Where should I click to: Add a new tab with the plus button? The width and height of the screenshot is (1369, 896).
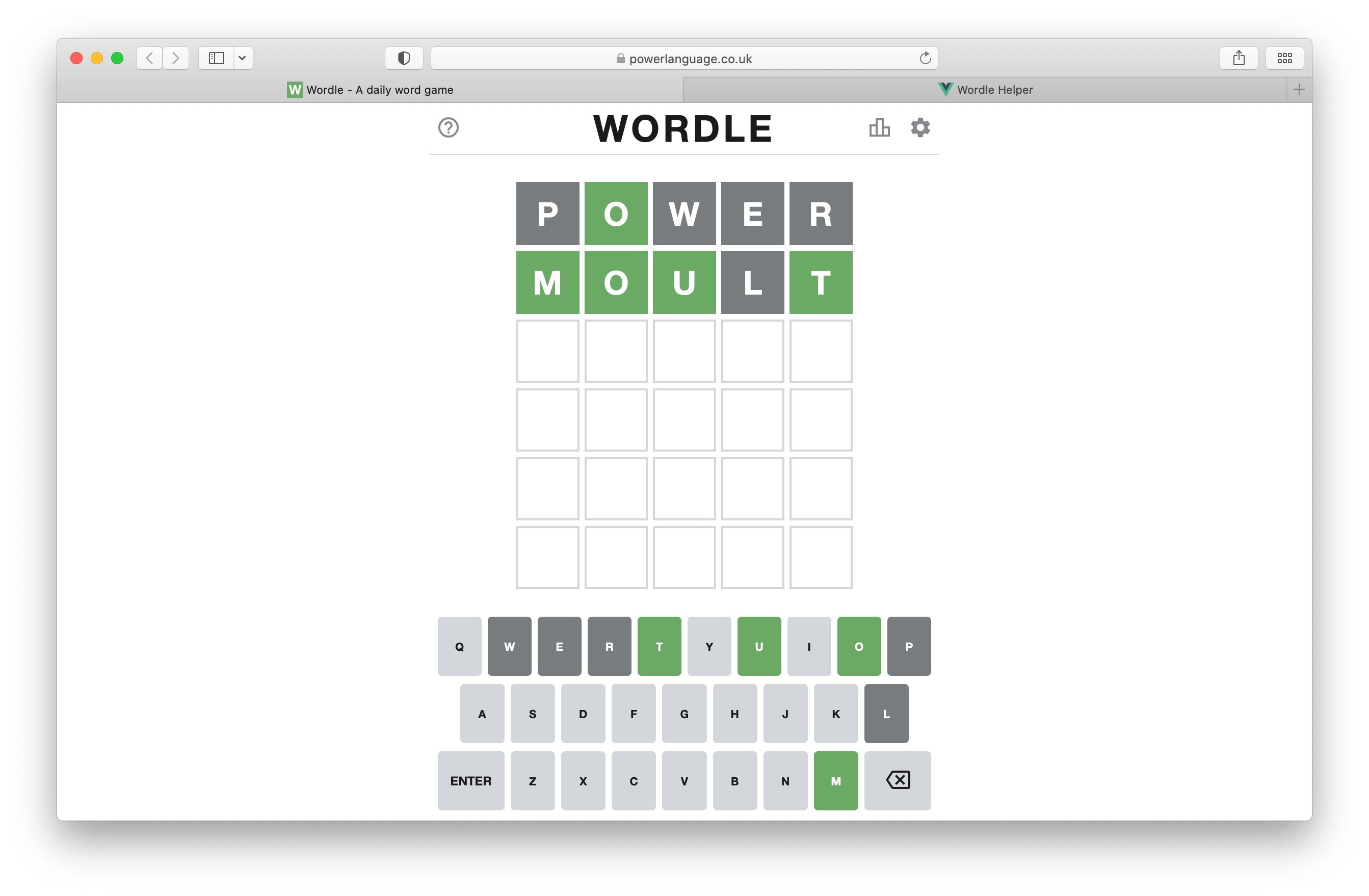pos(1299,90)
